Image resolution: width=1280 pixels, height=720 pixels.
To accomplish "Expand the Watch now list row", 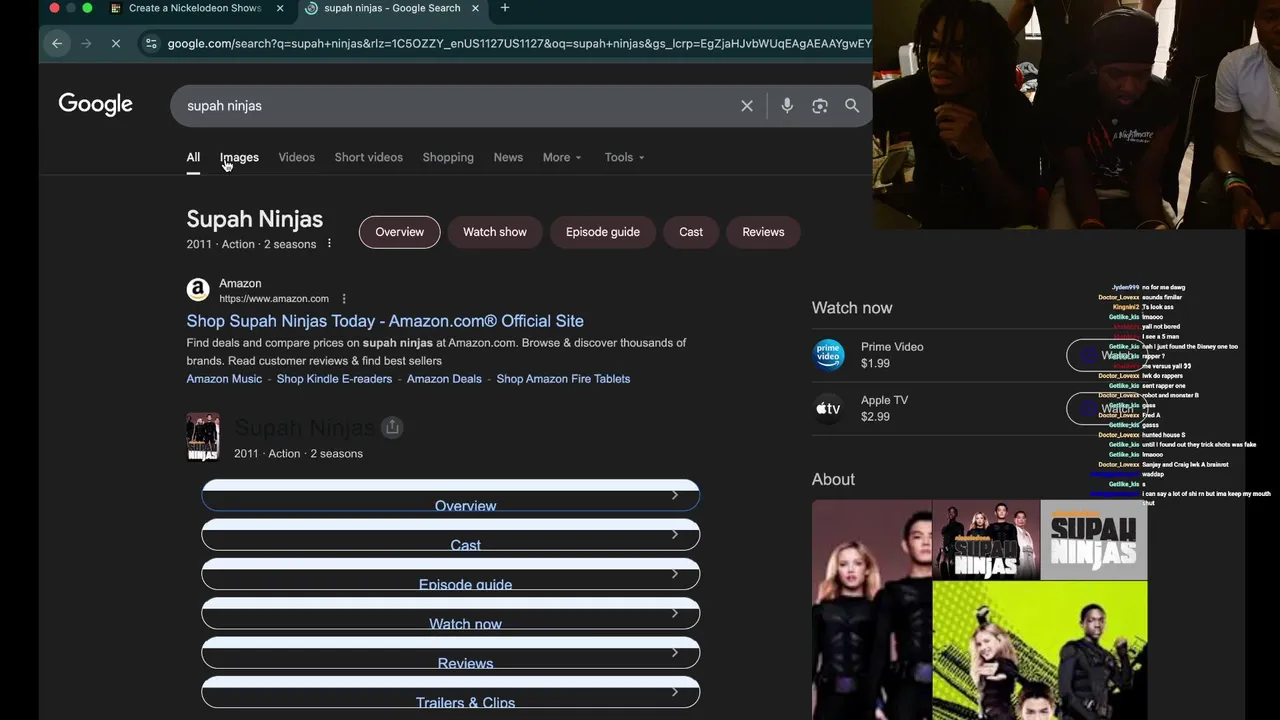I will 451,613.
